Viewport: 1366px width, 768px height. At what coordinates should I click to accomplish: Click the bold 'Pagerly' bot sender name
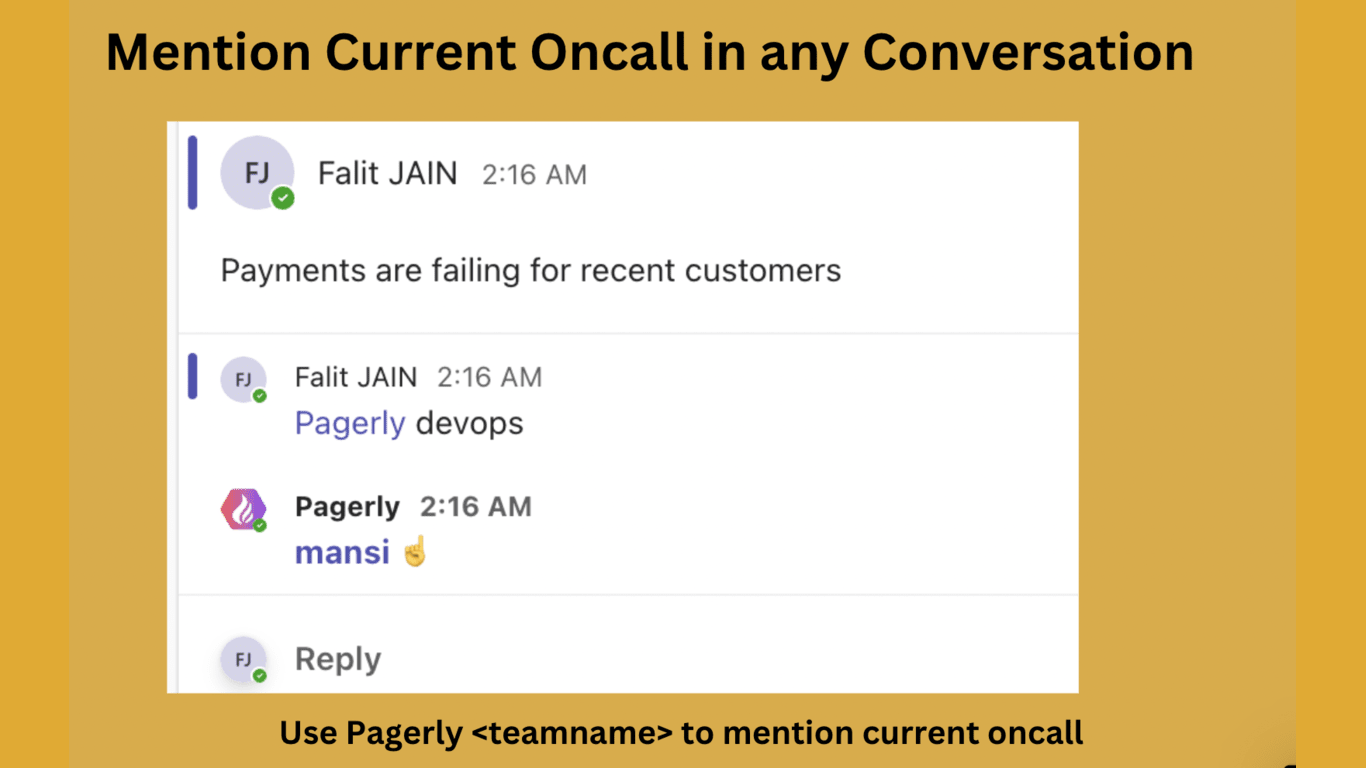click(x=347, y=507)
